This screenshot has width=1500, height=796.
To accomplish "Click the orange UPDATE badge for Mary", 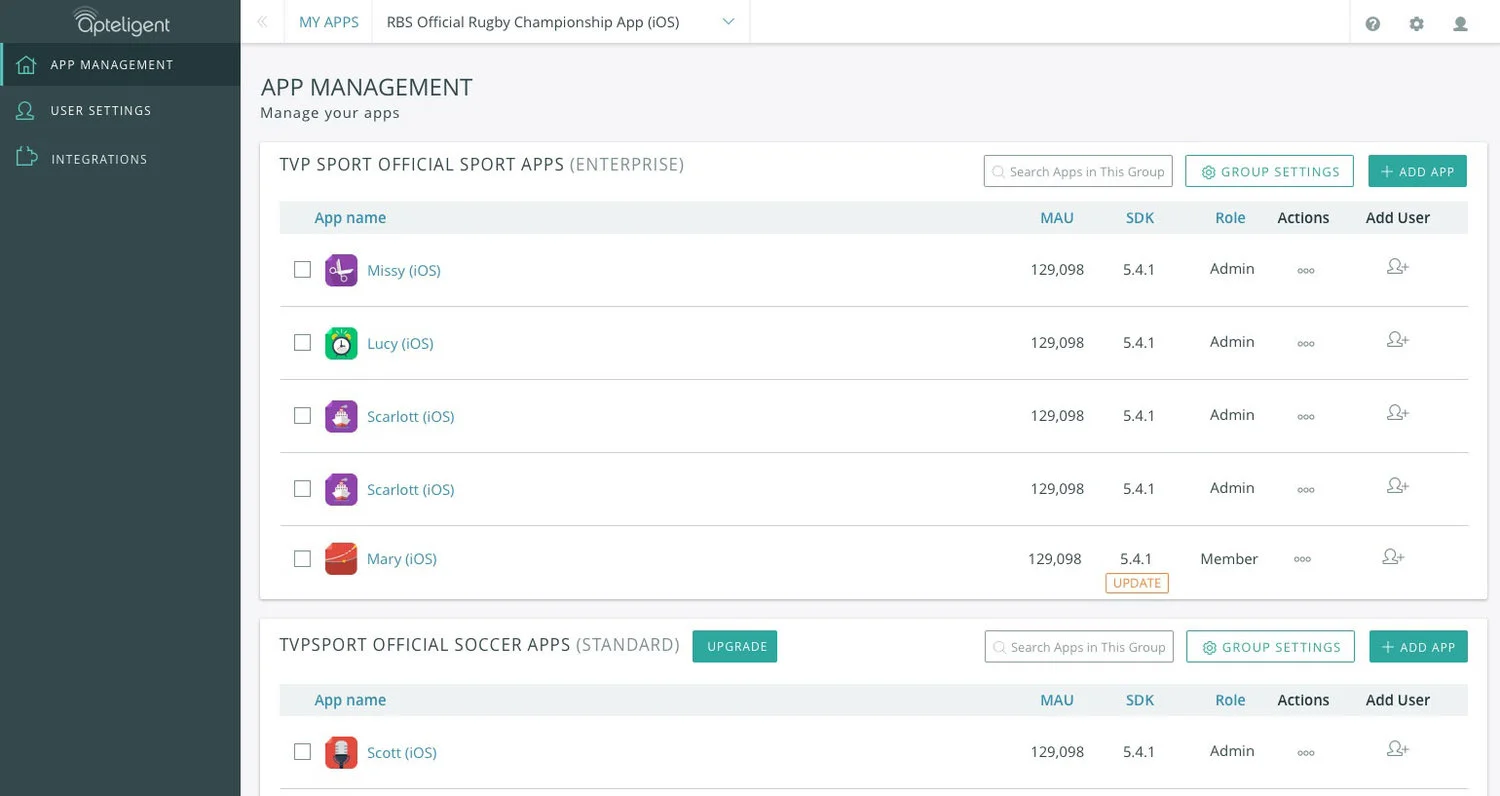I will [1137, 583].
